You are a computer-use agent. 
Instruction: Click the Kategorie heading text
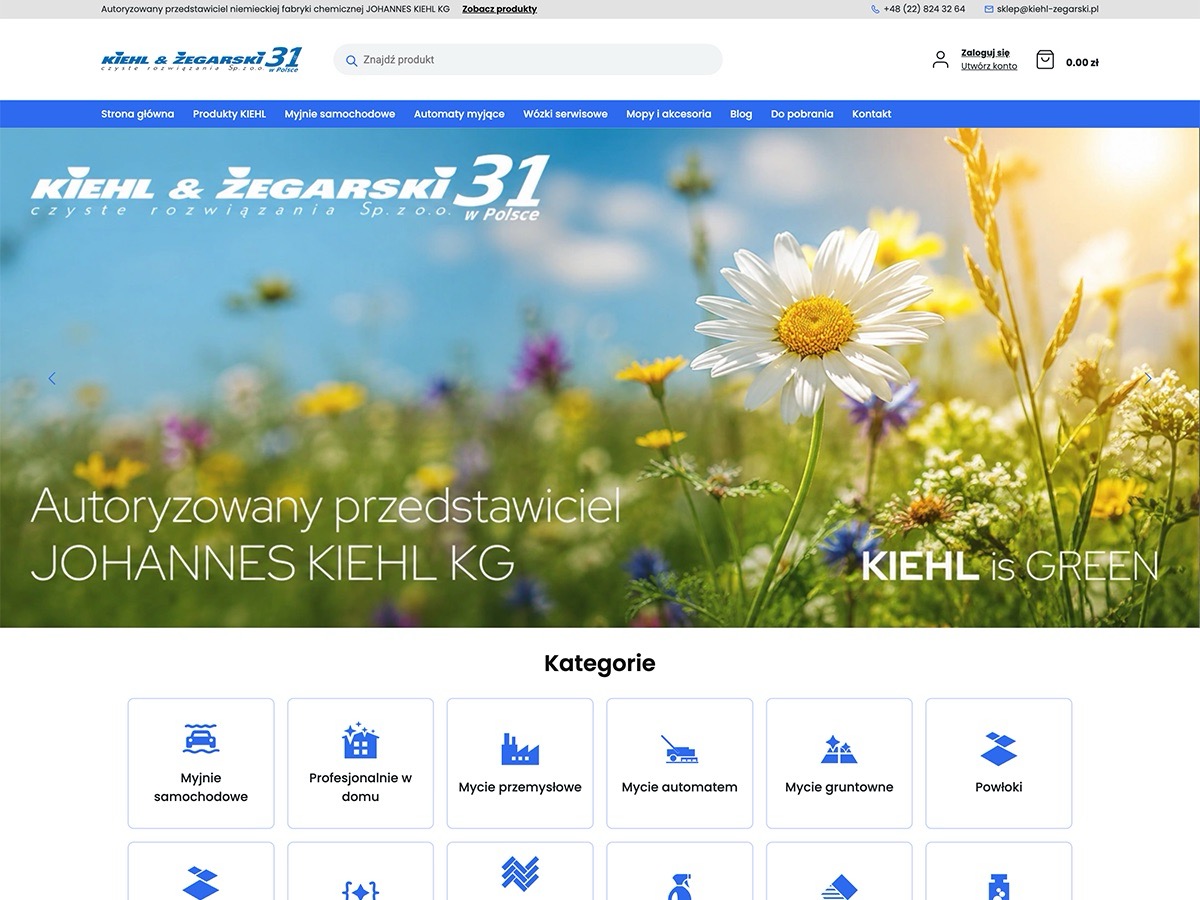coord(600,663)
